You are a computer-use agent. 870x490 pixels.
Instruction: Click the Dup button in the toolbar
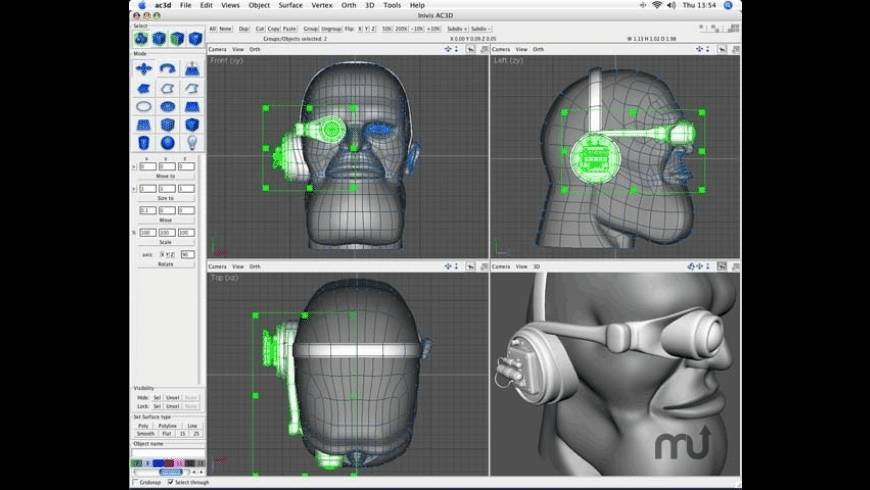click(x=244, y=29)
